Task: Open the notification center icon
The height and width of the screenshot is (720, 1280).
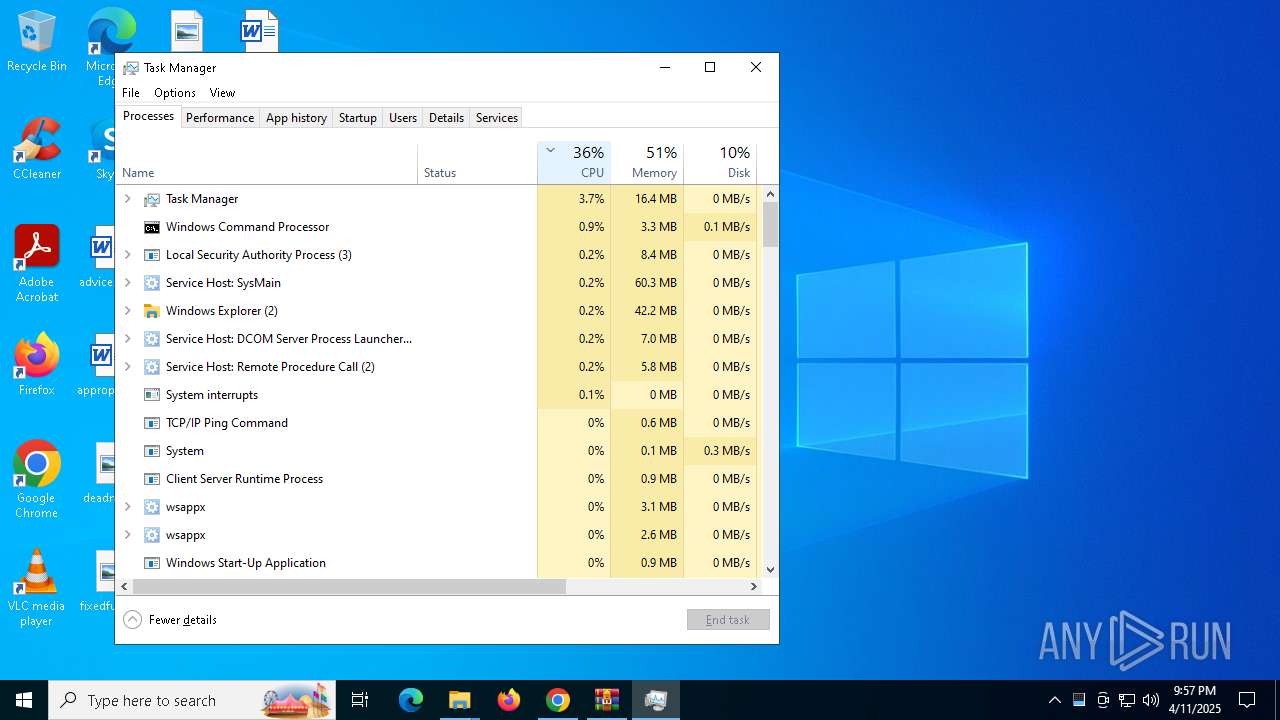Action: (1247, 700)
